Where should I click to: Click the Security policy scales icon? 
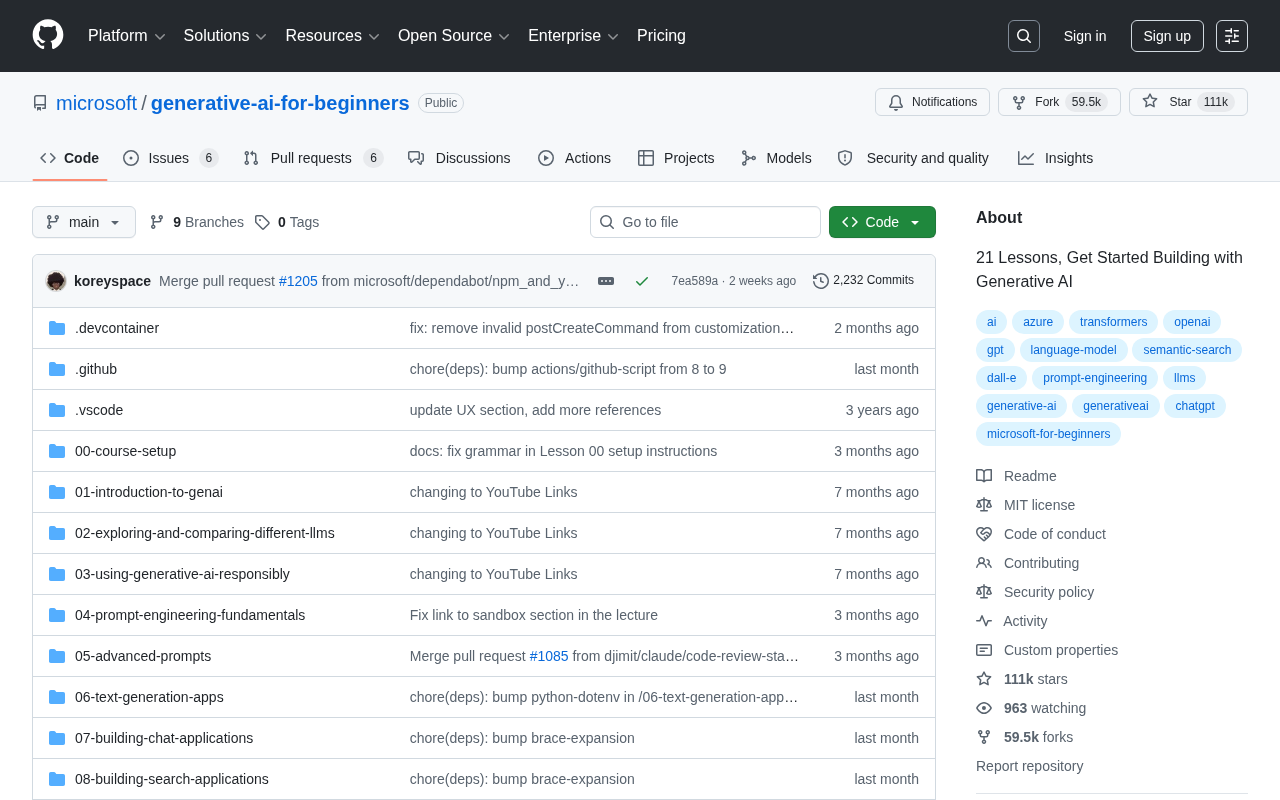[x=984, y=592]
